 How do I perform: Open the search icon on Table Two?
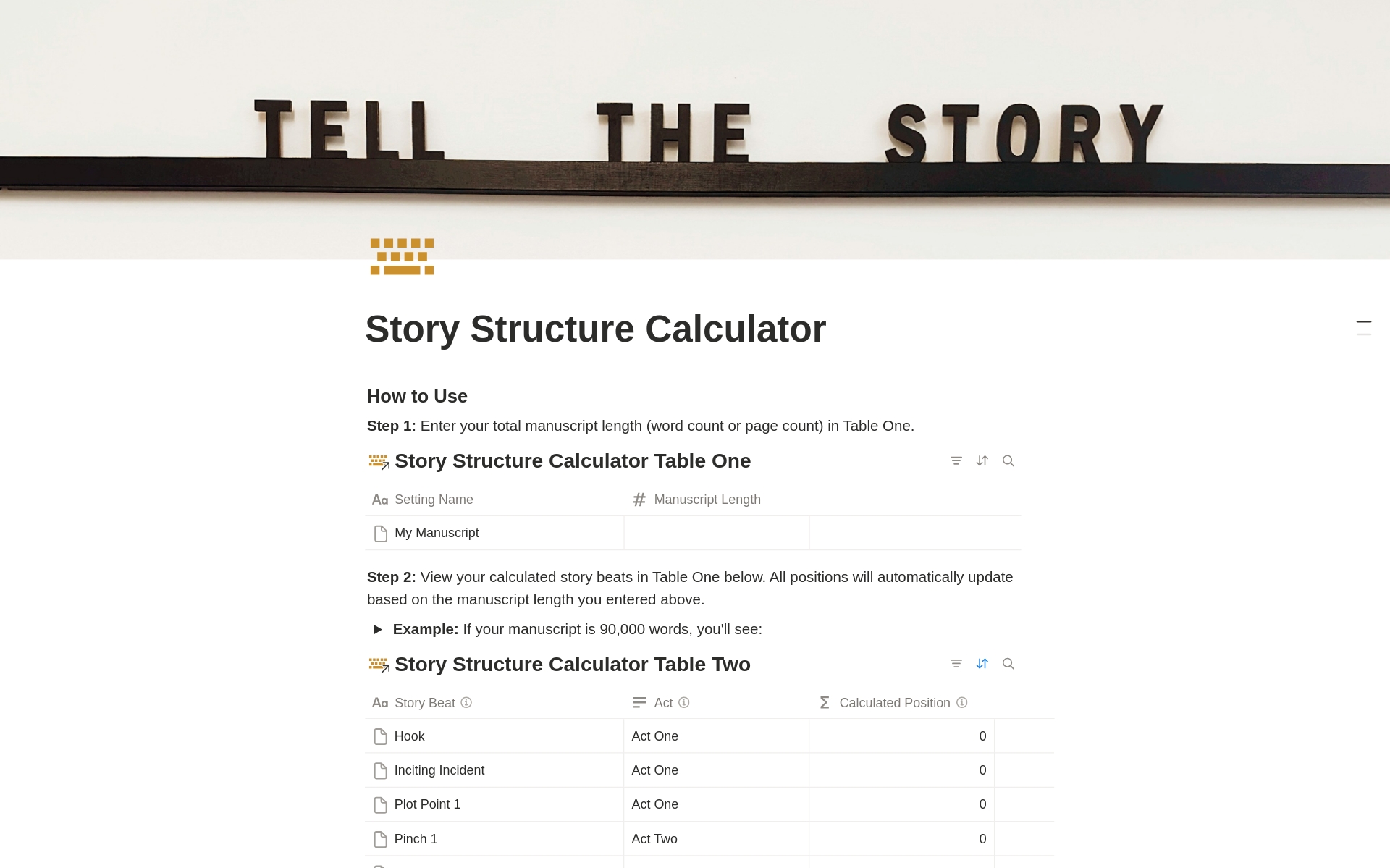[x=1008, y=664]
